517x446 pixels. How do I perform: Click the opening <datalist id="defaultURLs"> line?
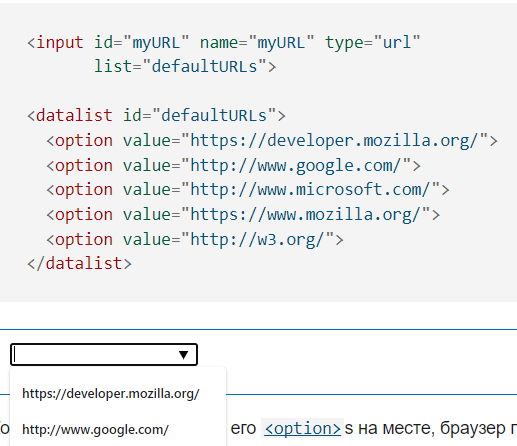coord(156,116)
